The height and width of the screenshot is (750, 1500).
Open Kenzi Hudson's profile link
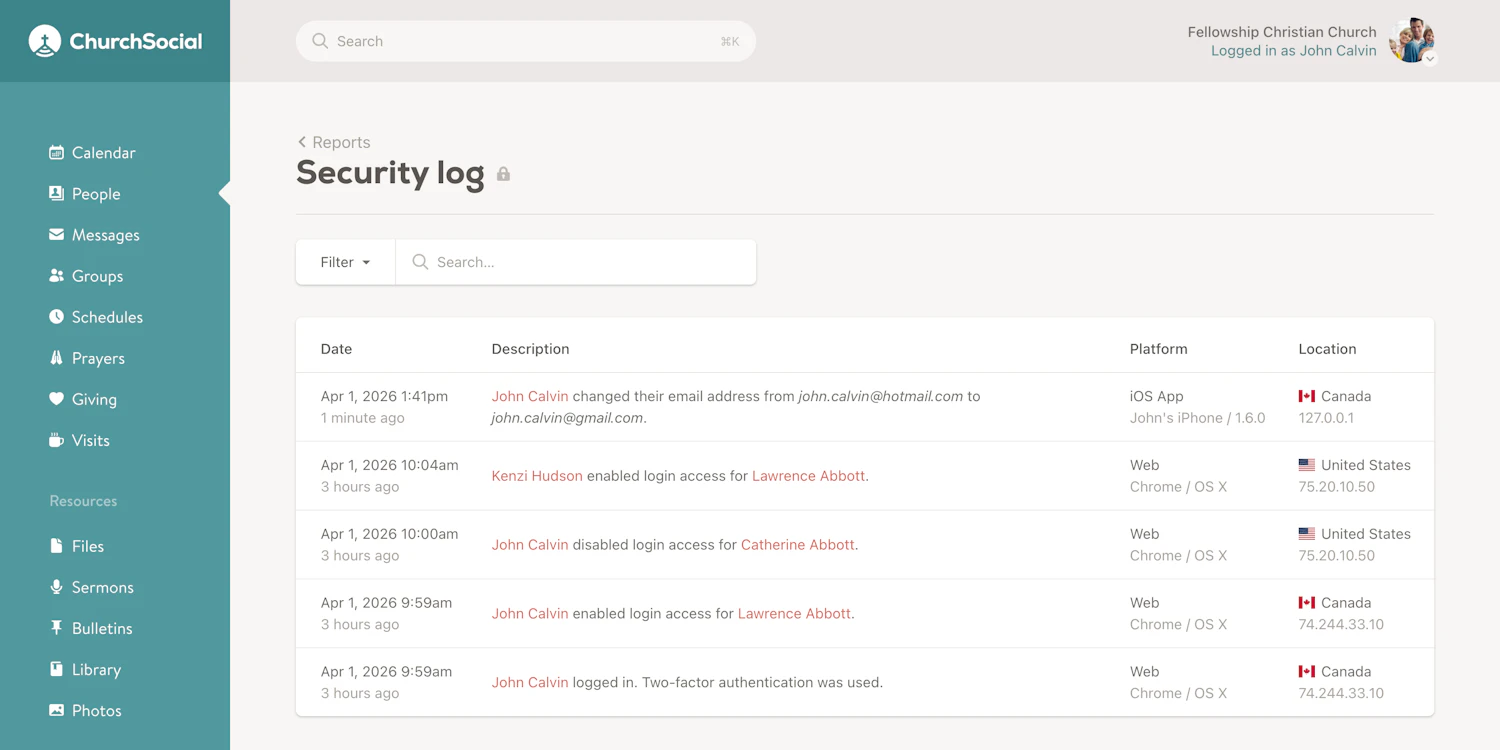tap(537, 475)
